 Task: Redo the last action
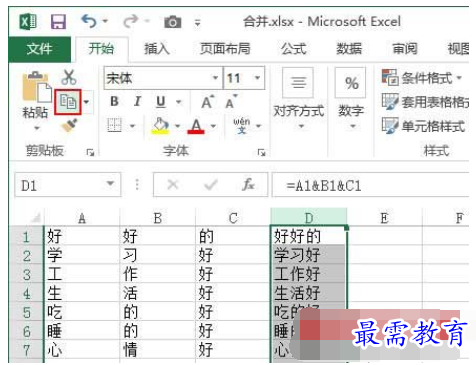[130, 21]
